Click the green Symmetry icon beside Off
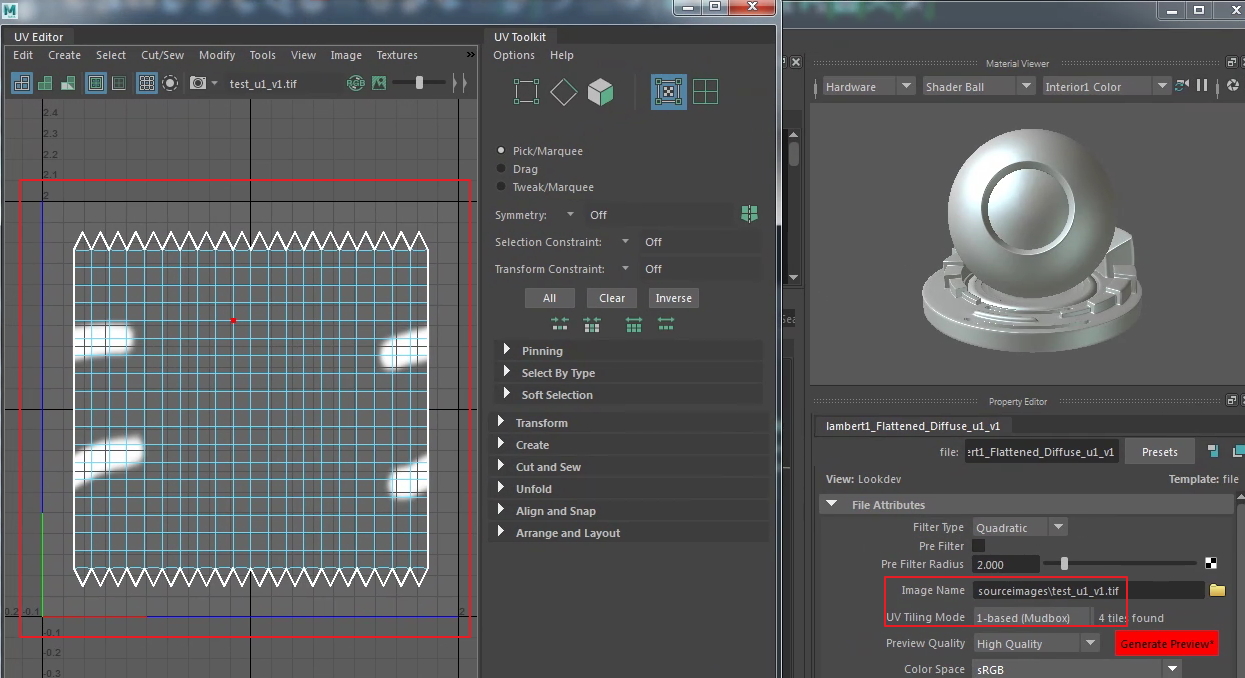The height and width of the screenshot is (678, 1245). tap(749, 214)
